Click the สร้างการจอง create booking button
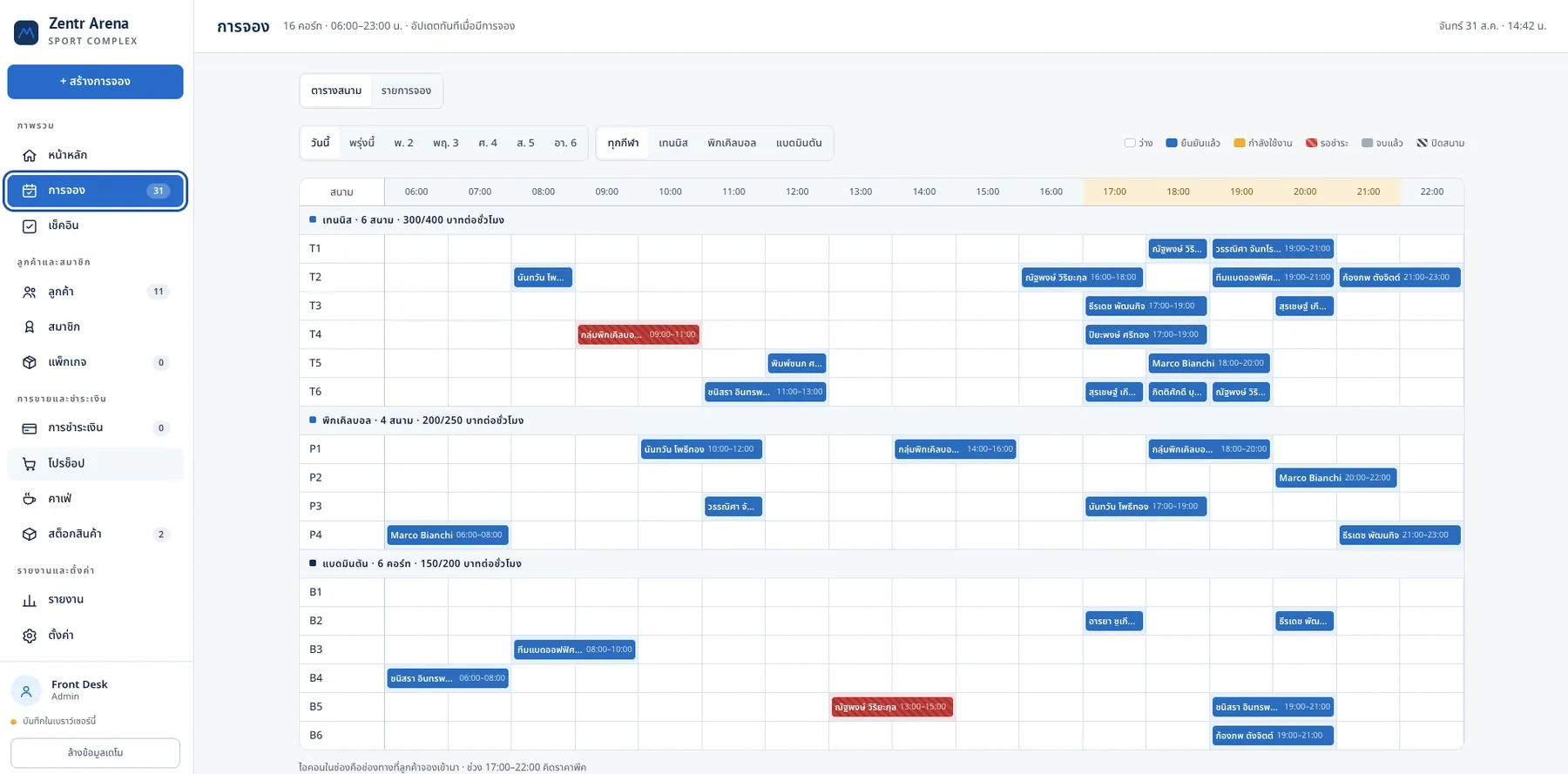 [95, 81]
